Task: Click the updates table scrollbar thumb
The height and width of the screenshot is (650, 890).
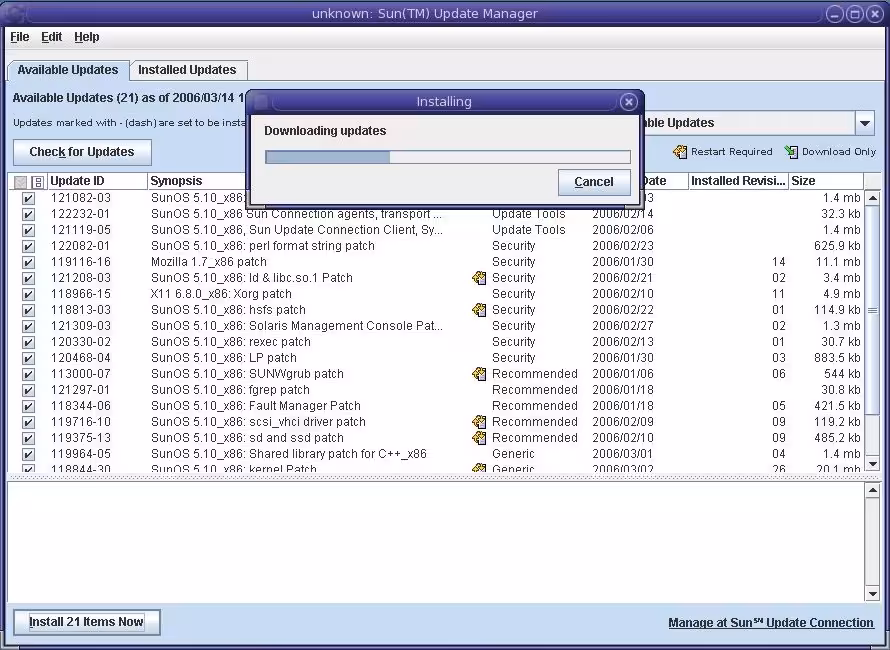Action: coord(872,310)
